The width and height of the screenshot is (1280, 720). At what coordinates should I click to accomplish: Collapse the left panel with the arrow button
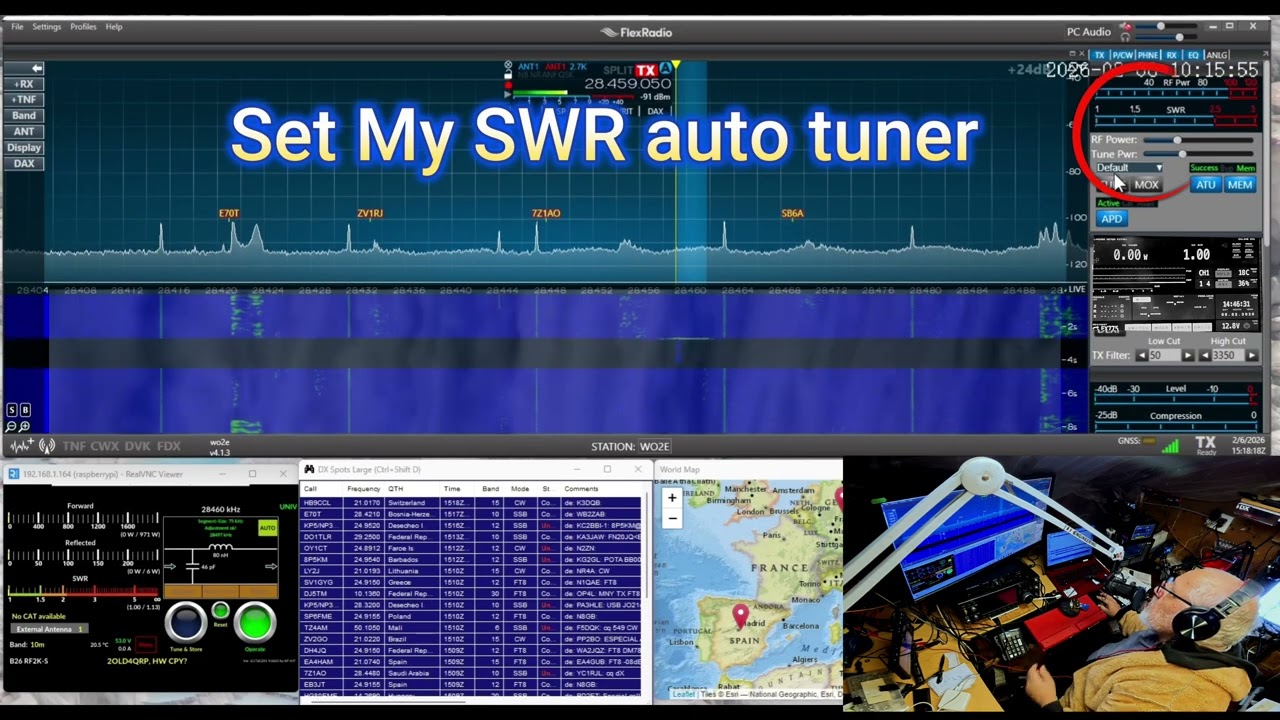24,68
